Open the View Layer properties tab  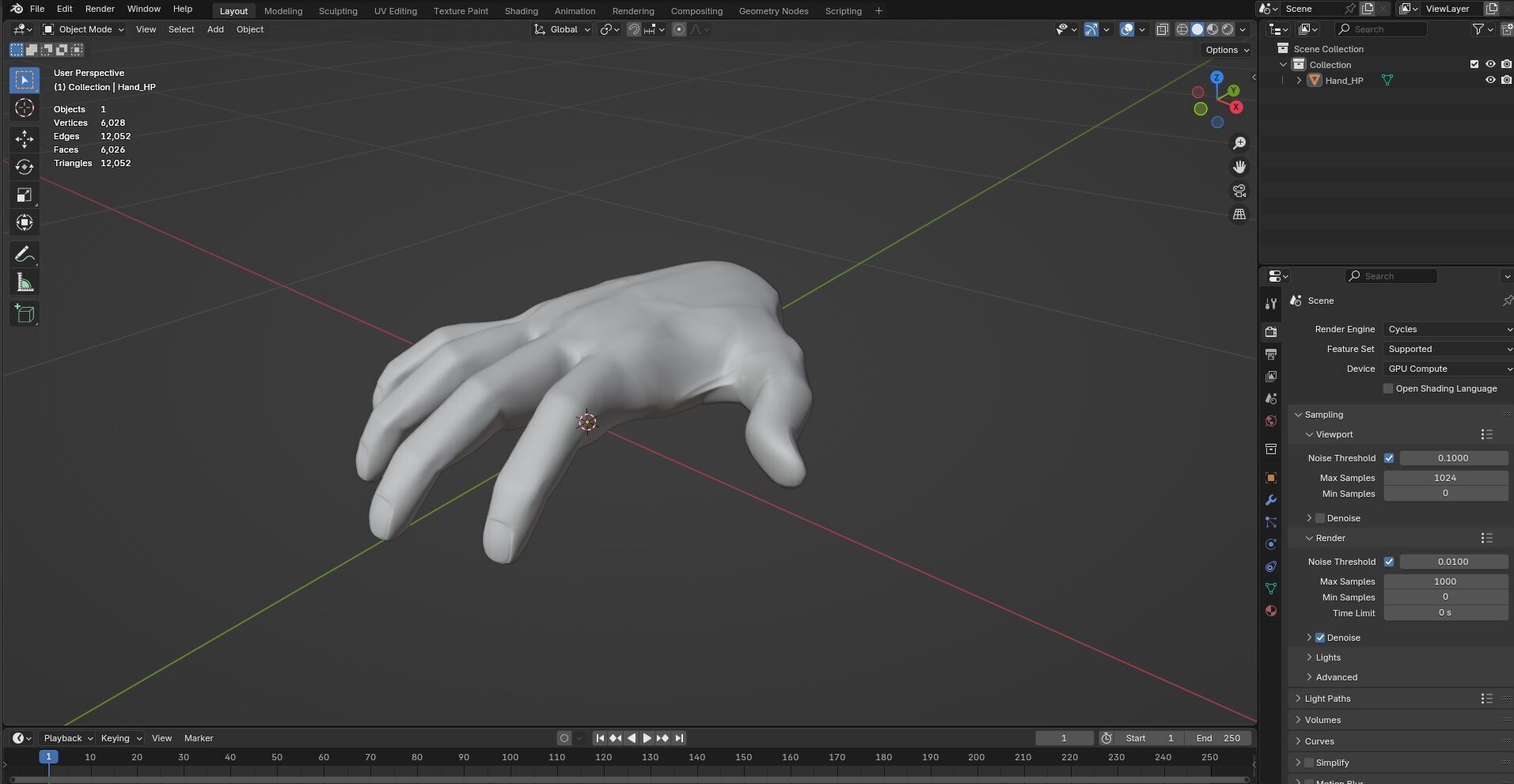click(x=1271, y=376)
